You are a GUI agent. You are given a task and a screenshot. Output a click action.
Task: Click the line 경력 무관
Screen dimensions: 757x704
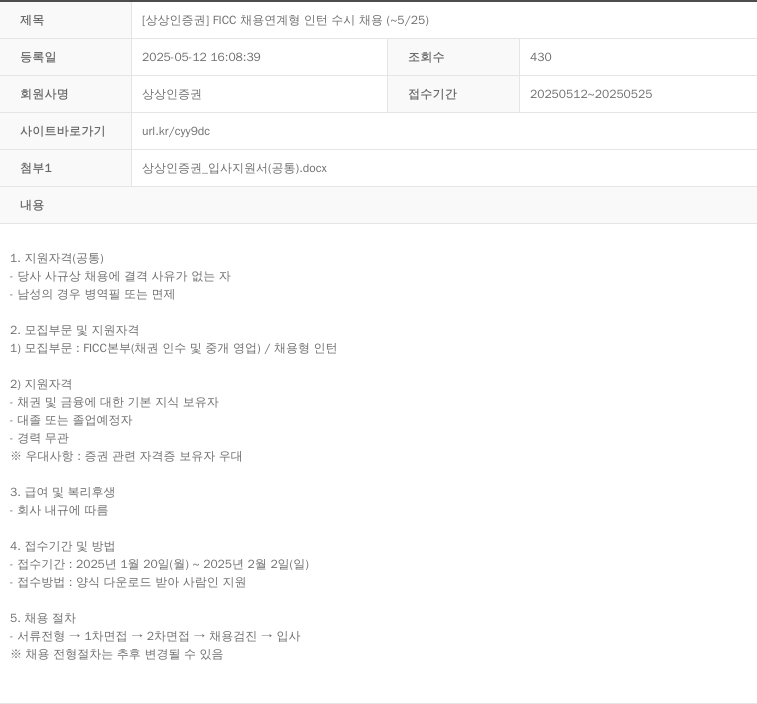39,438
